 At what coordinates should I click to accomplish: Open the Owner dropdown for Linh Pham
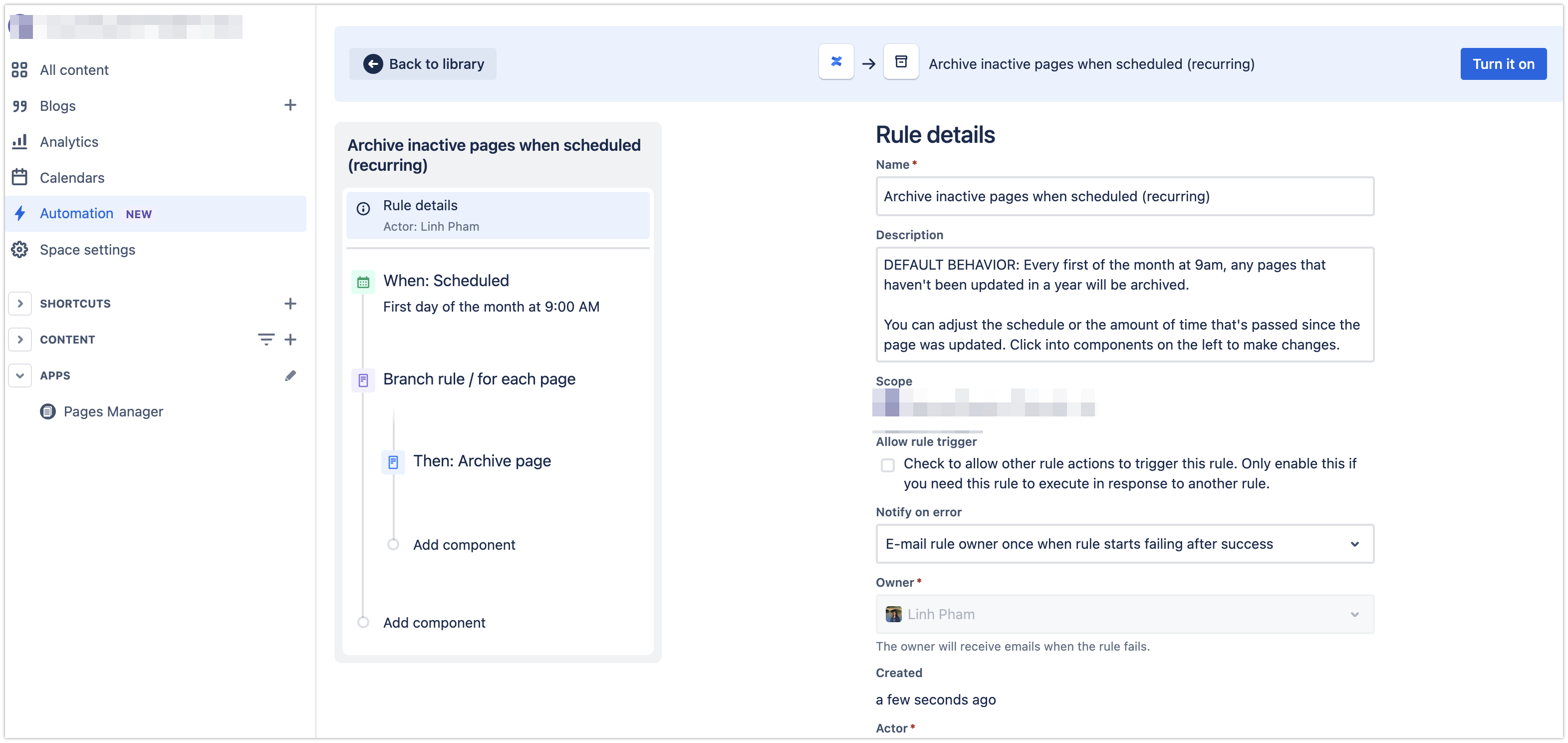click(x=1354, y=614)
